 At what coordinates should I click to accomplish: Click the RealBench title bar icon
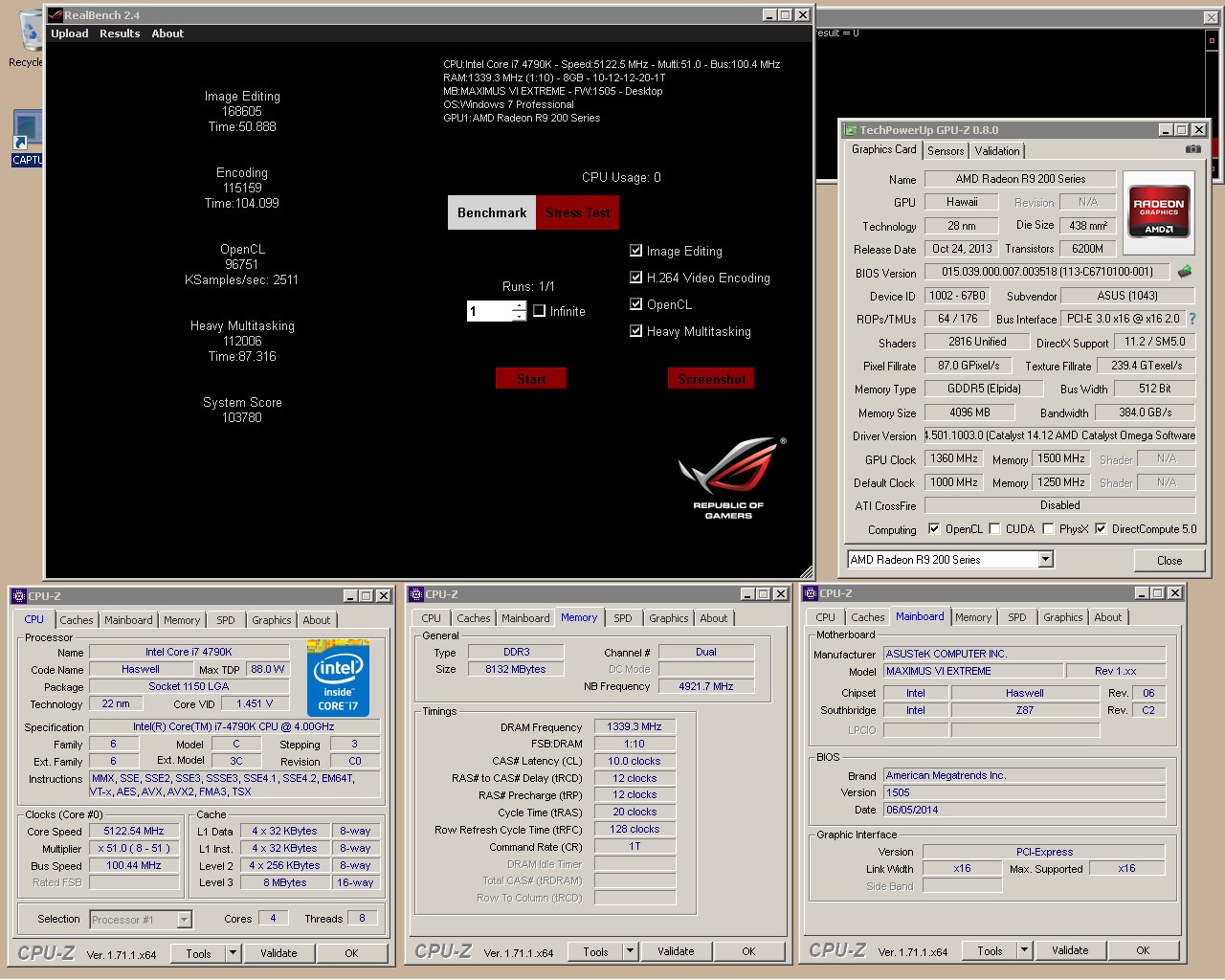click(x=55, y=14)
